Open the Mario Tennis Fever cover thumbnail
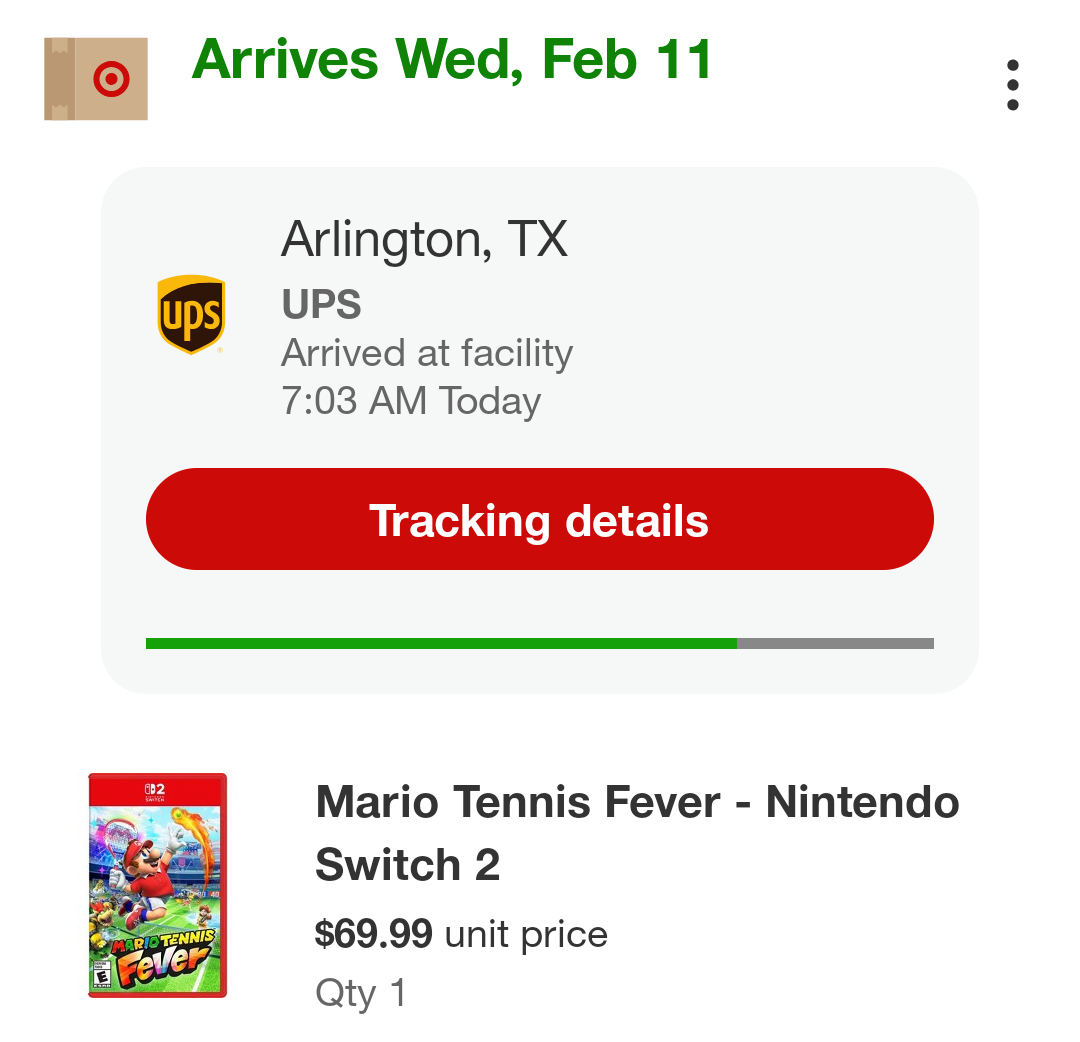Viewport: 1080px width, 1042px height. tap(157, 885)
